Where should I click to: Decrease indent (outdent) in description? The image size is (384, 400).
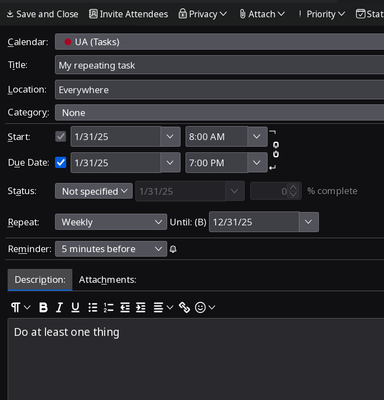125,307
